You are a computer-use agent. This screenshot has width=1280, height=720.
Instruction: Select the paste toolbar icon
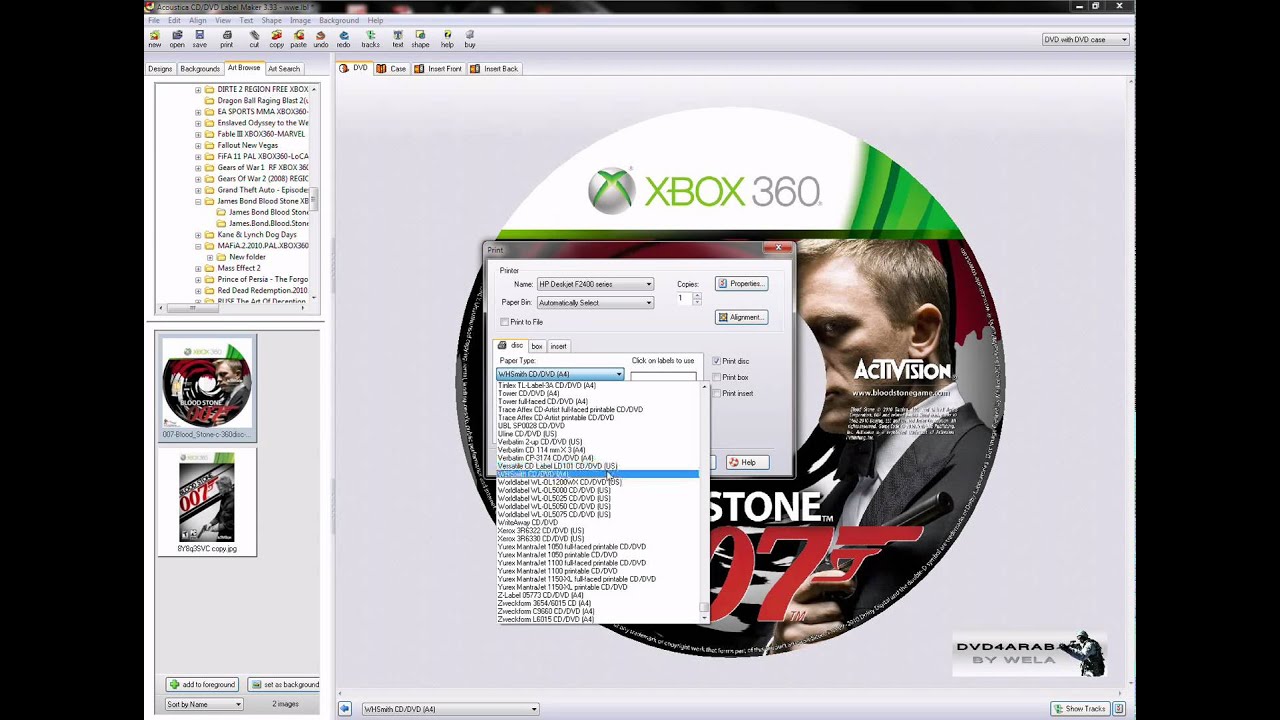[x=298, y=38]
